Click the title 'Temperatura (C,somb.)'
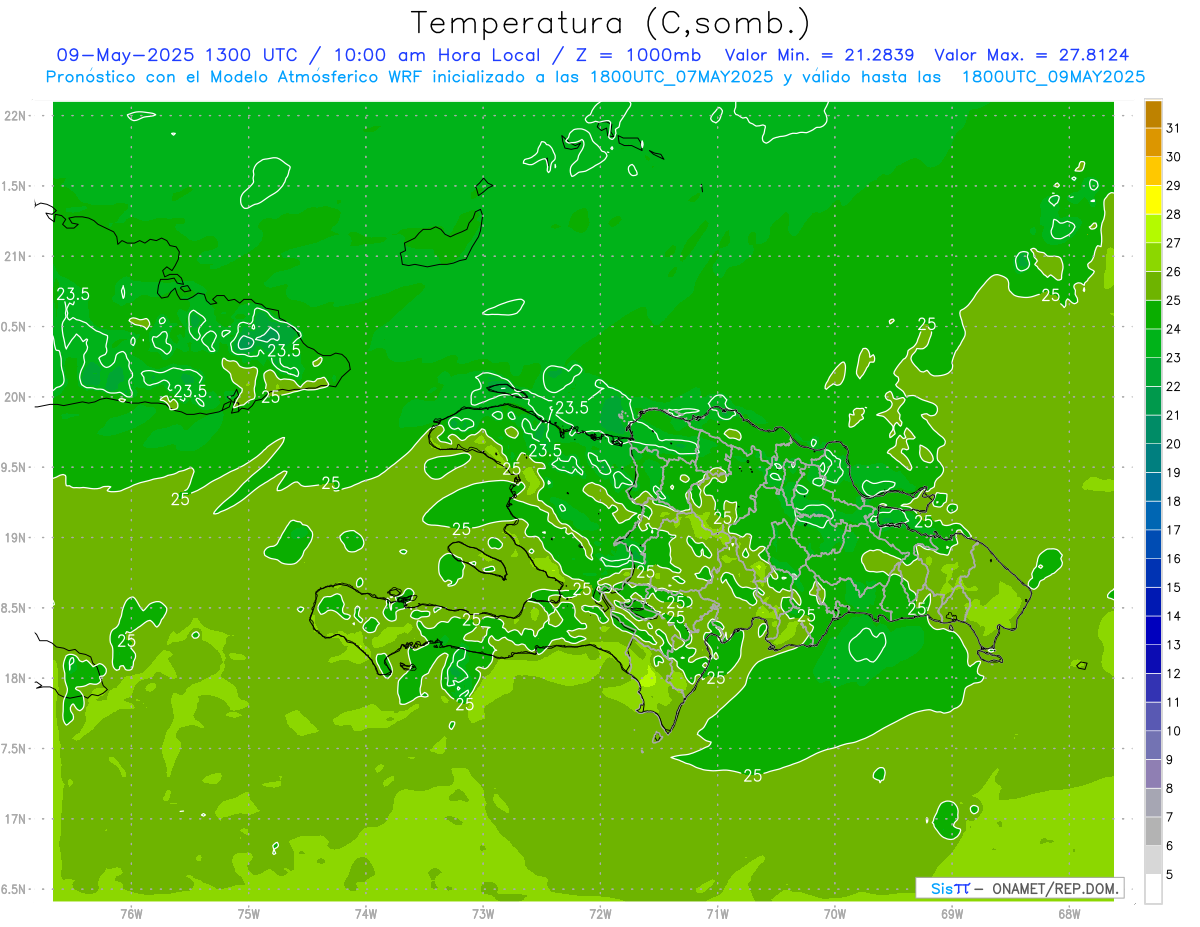Viewport: 1200px width, 927px height. [611, 24]
